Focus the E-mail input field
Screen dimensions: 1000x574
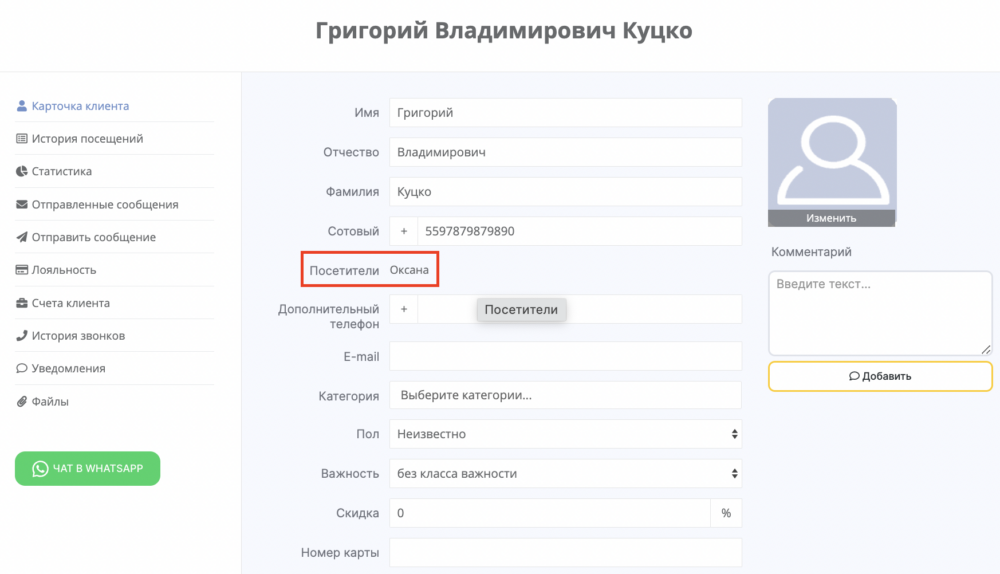[566, 357]
